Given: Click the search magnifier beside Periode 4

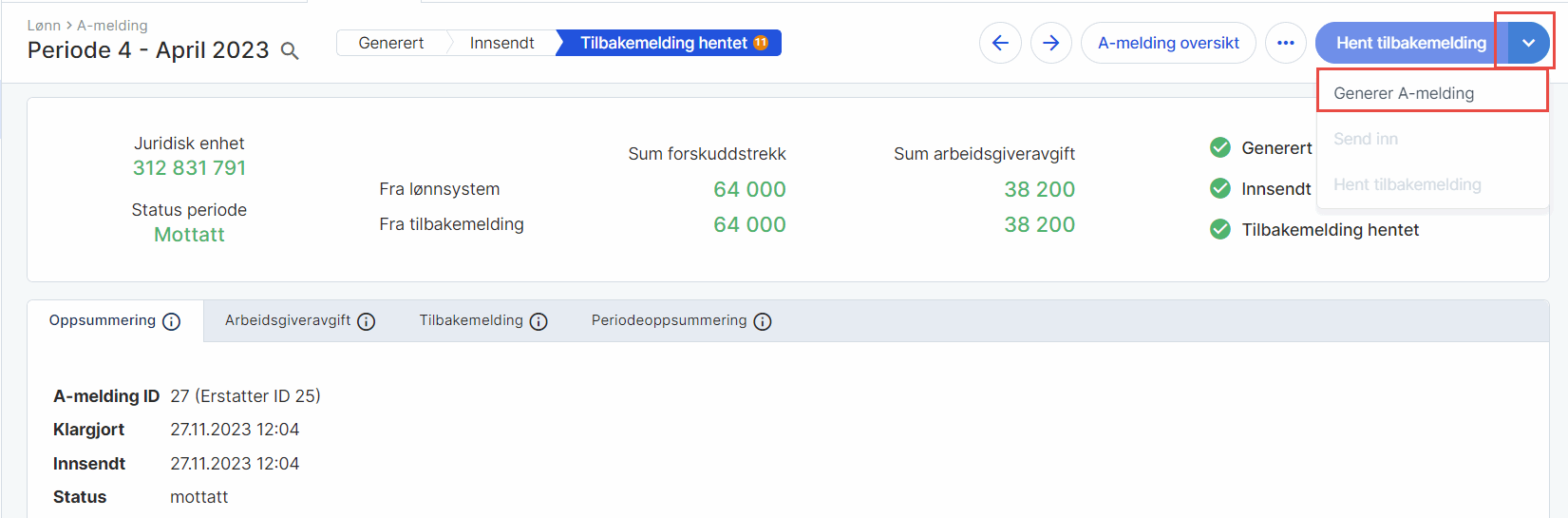Looking at the screenshot, I should 291,51.
